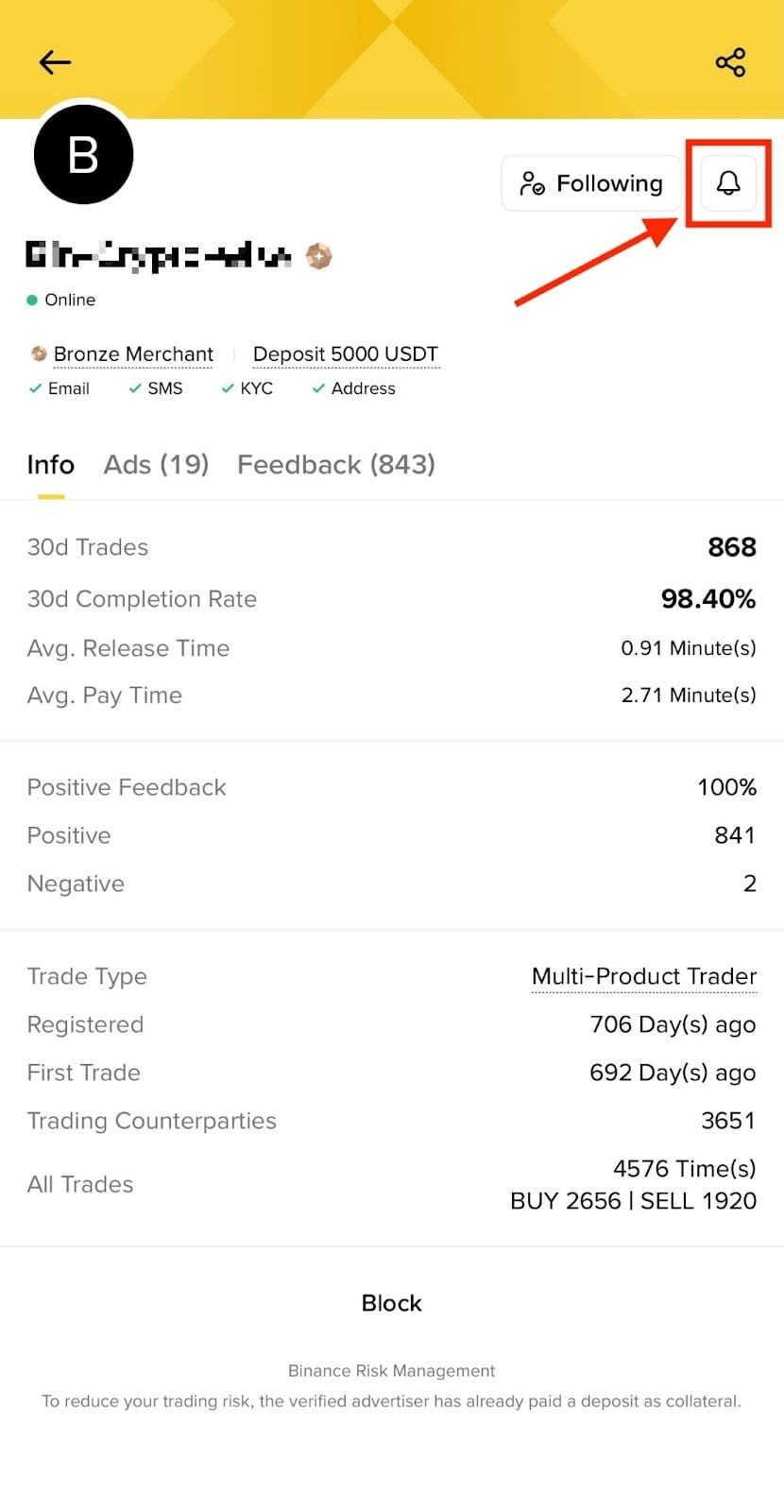
Task: Tap the Address verification checkmark
Action: click(319, 388)
